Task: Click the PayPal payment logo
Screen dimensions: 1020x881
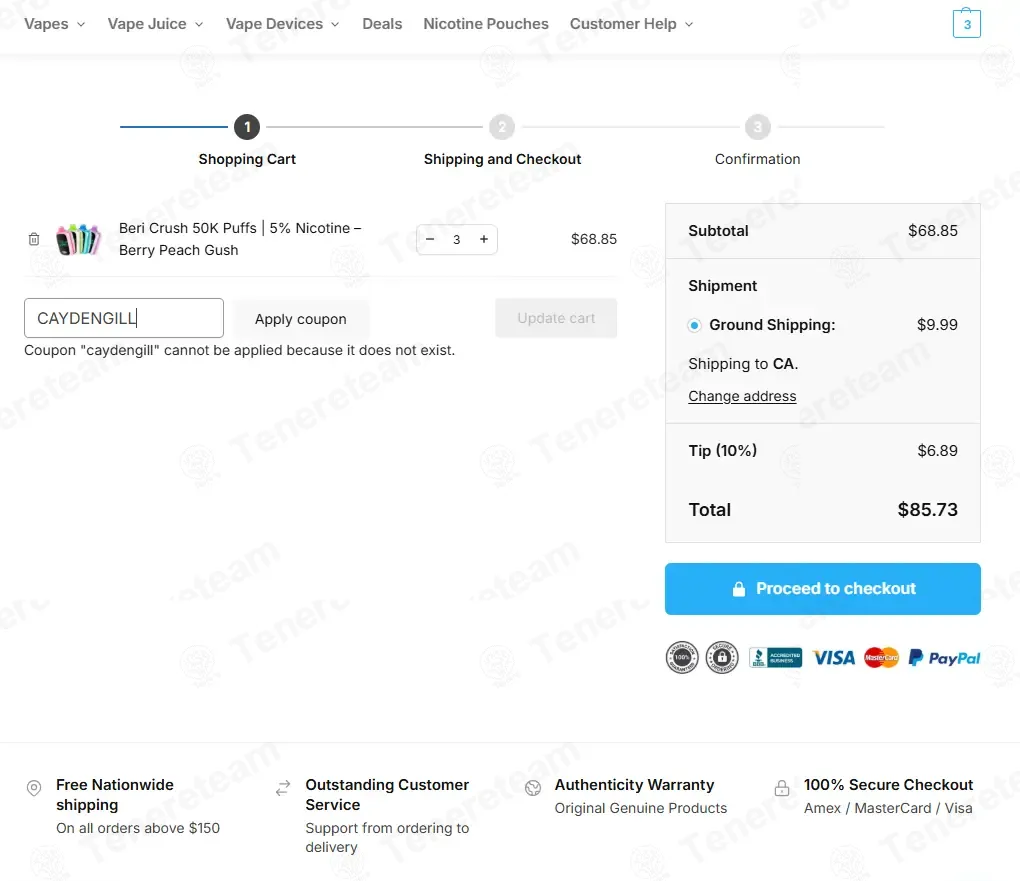Action: point(945,658)
